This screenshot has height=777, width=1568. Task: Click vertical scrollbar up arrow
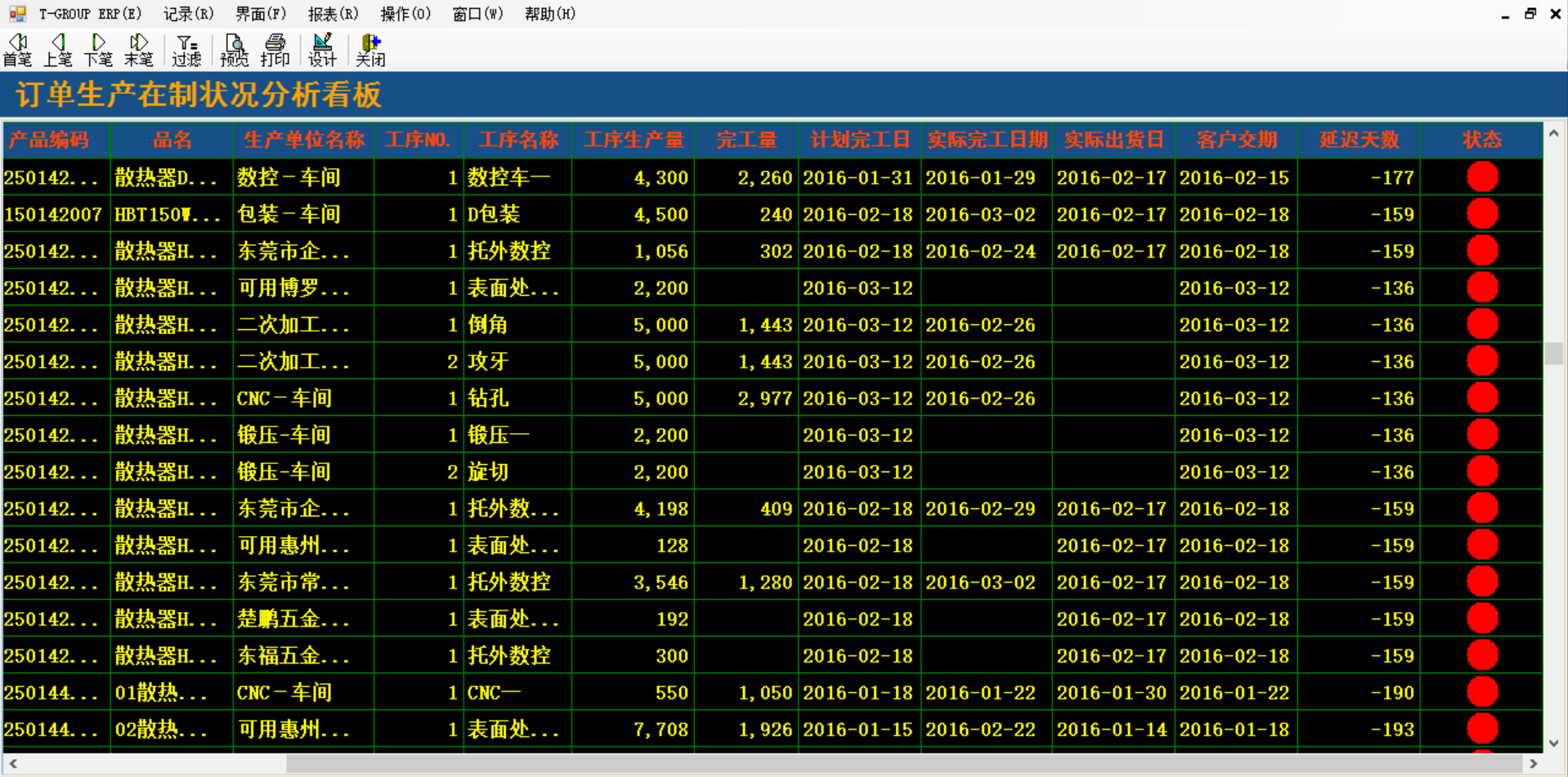[1553, 133]
